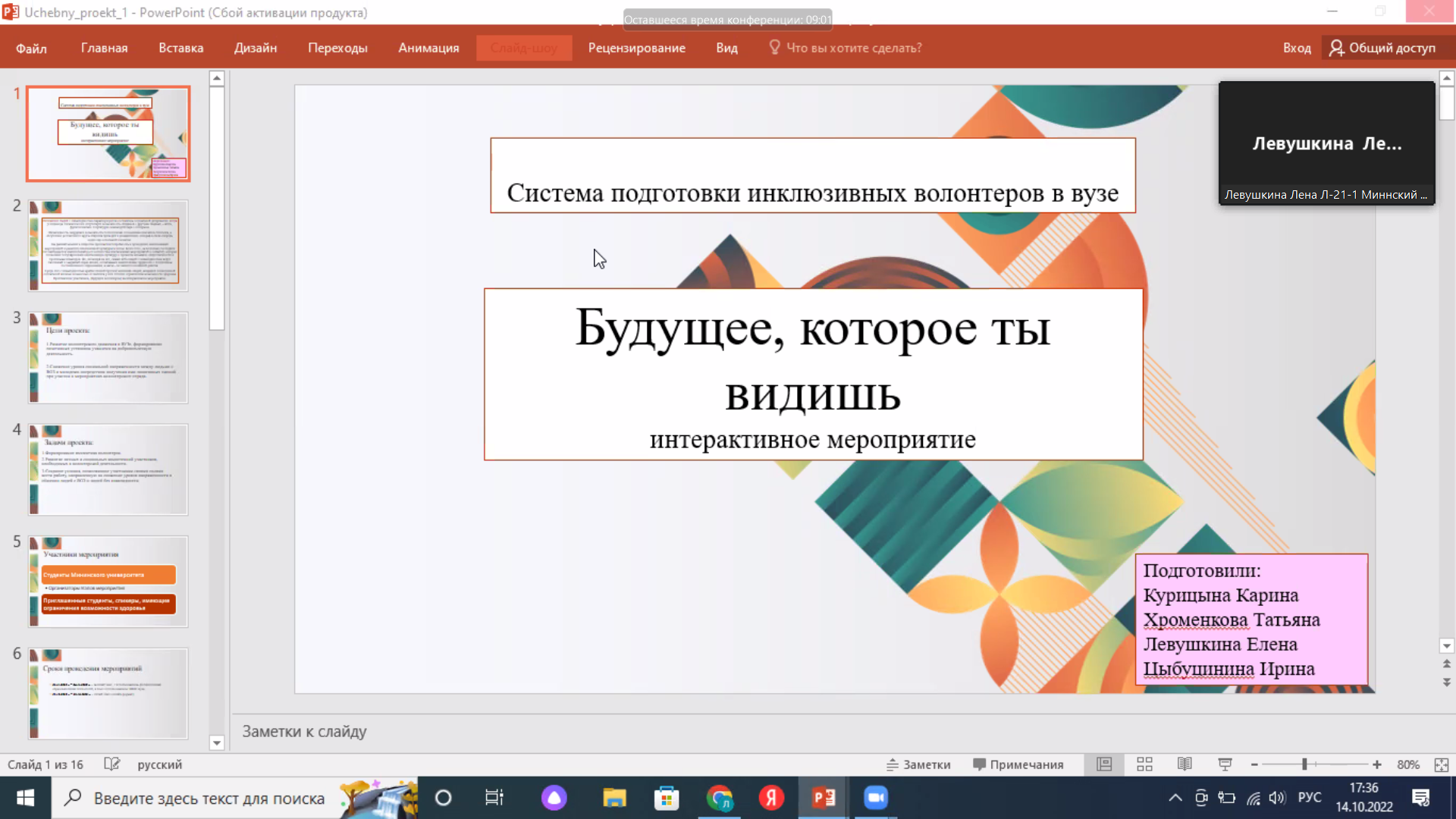Select slide 5 thumbnail Участники мероприятия
Image resolution: width=1456 pixels, height=819 pixels.
(108, 582)
